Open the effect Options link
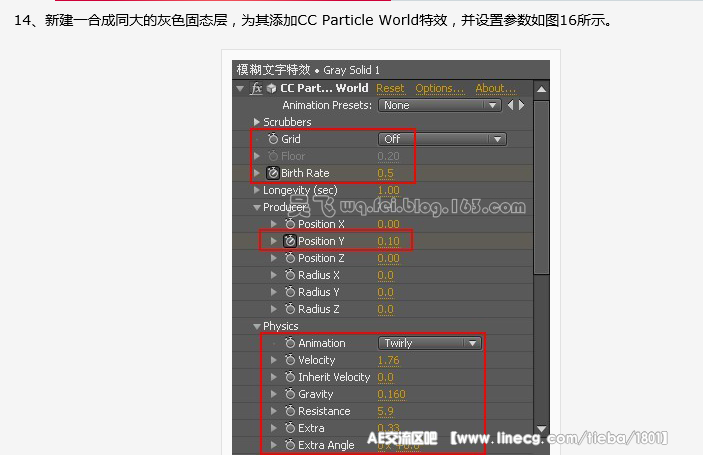 click(x=440, y=88)
